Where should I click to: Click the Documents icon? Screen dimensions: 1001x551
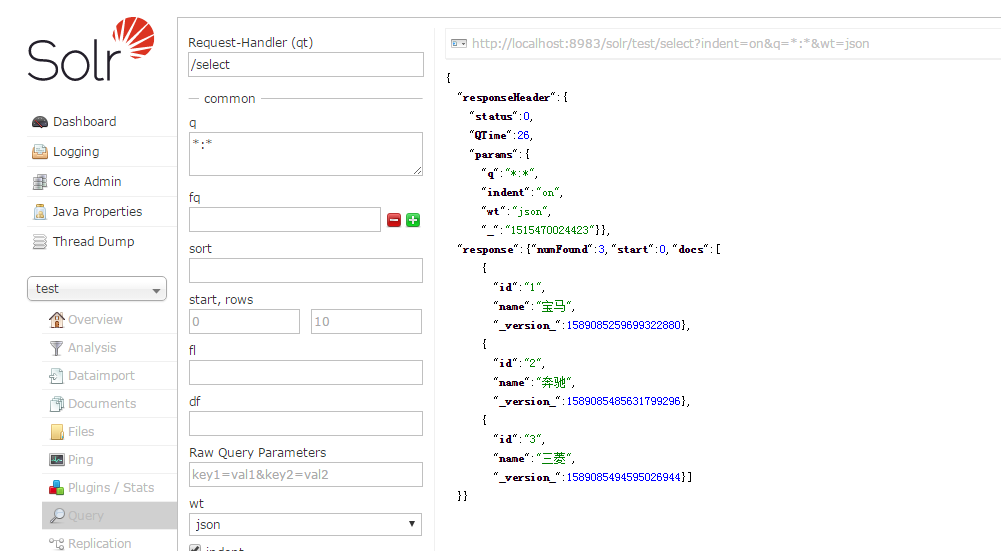pos(57,404)
